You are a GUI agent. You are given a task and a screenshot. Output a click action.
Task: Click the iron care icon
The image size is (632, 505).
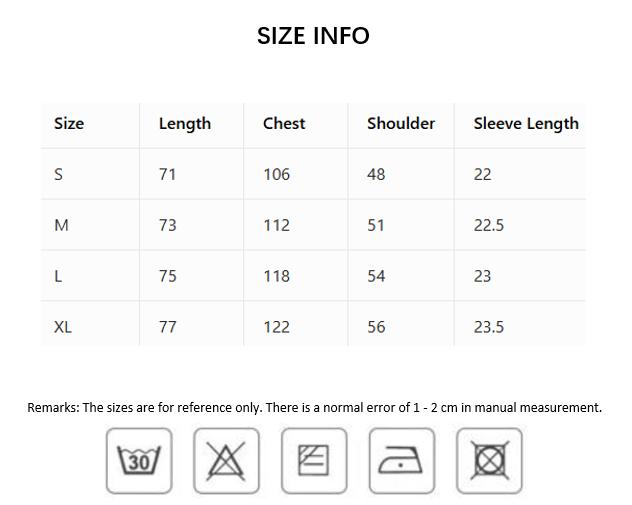(x=402, y=461)
